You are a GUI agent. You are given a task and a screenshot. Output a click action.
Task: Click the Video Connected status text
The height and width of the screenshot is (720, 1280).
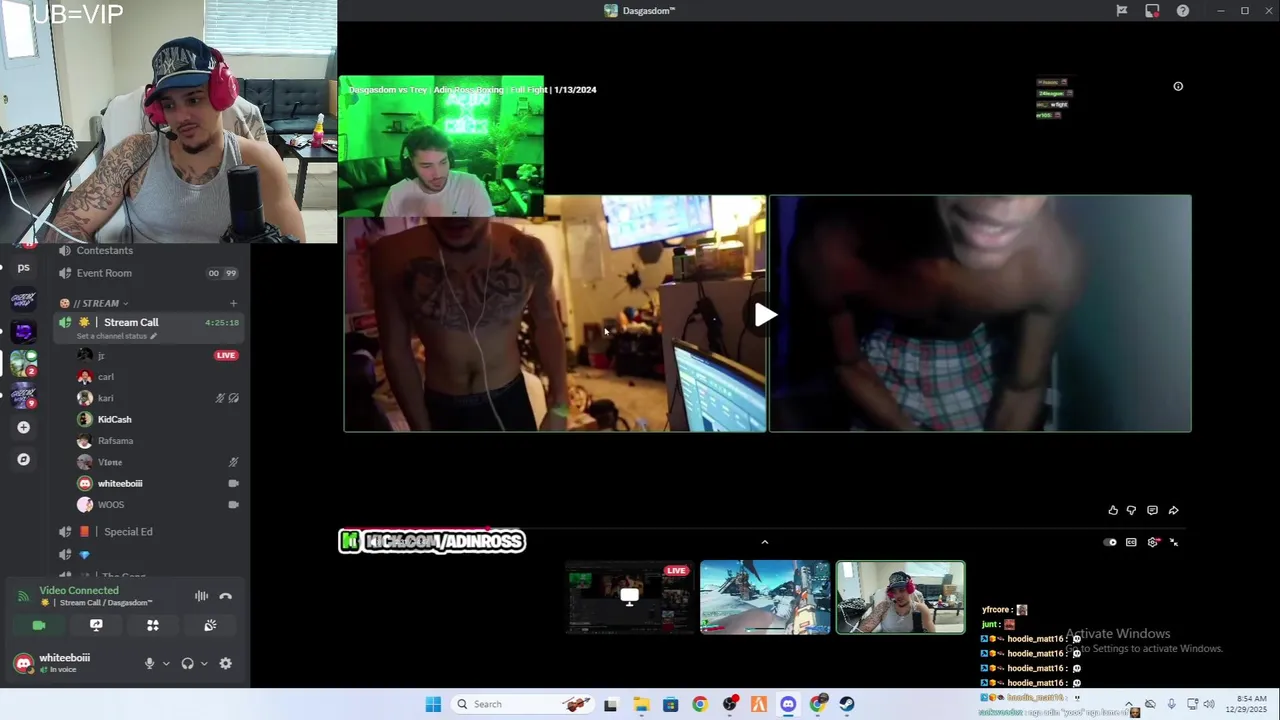point(79,590)
